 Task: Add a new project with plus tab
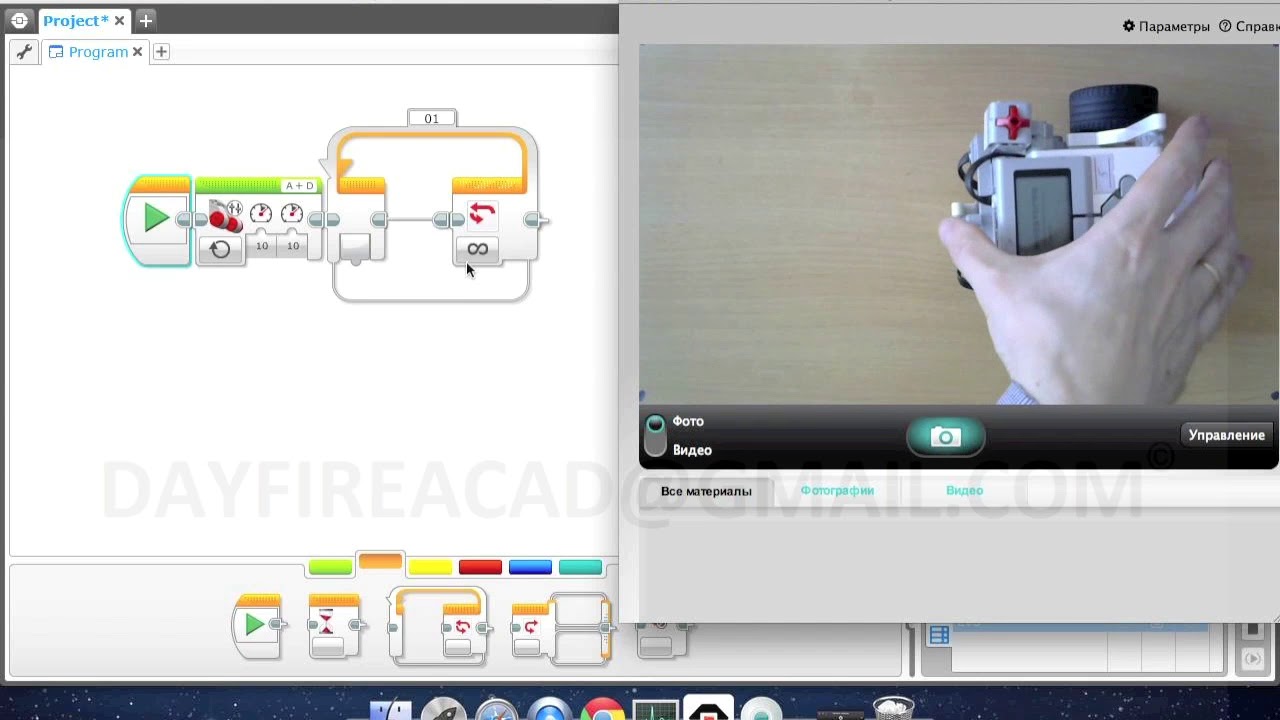pyautogui.click(x=145, y=20)
